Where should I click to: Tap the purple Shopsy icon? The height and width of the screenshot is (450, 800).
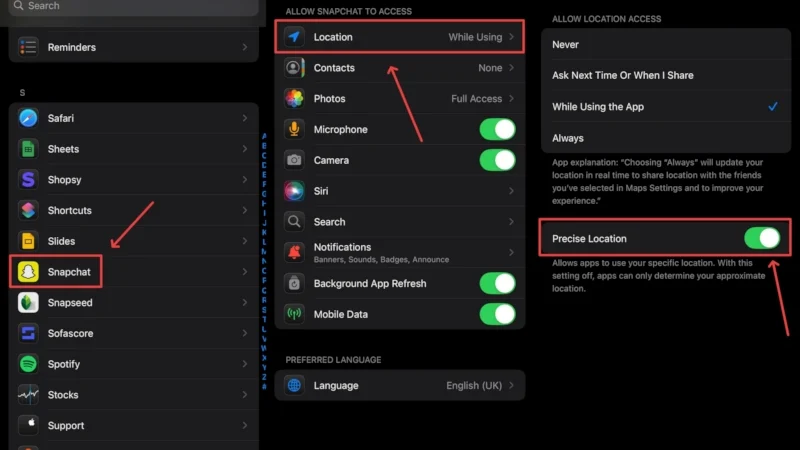point(28,180)
